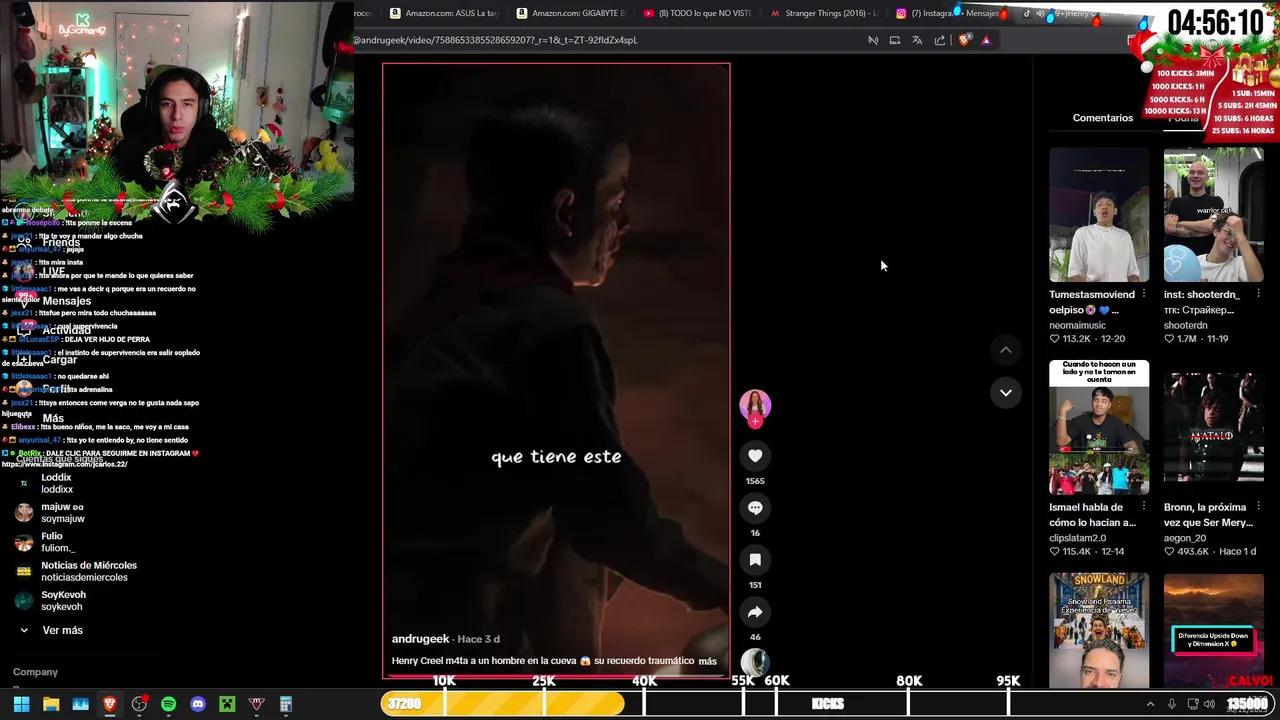
Task: Click the Brave Rewards triangle icon
Action: click(986, 40)
